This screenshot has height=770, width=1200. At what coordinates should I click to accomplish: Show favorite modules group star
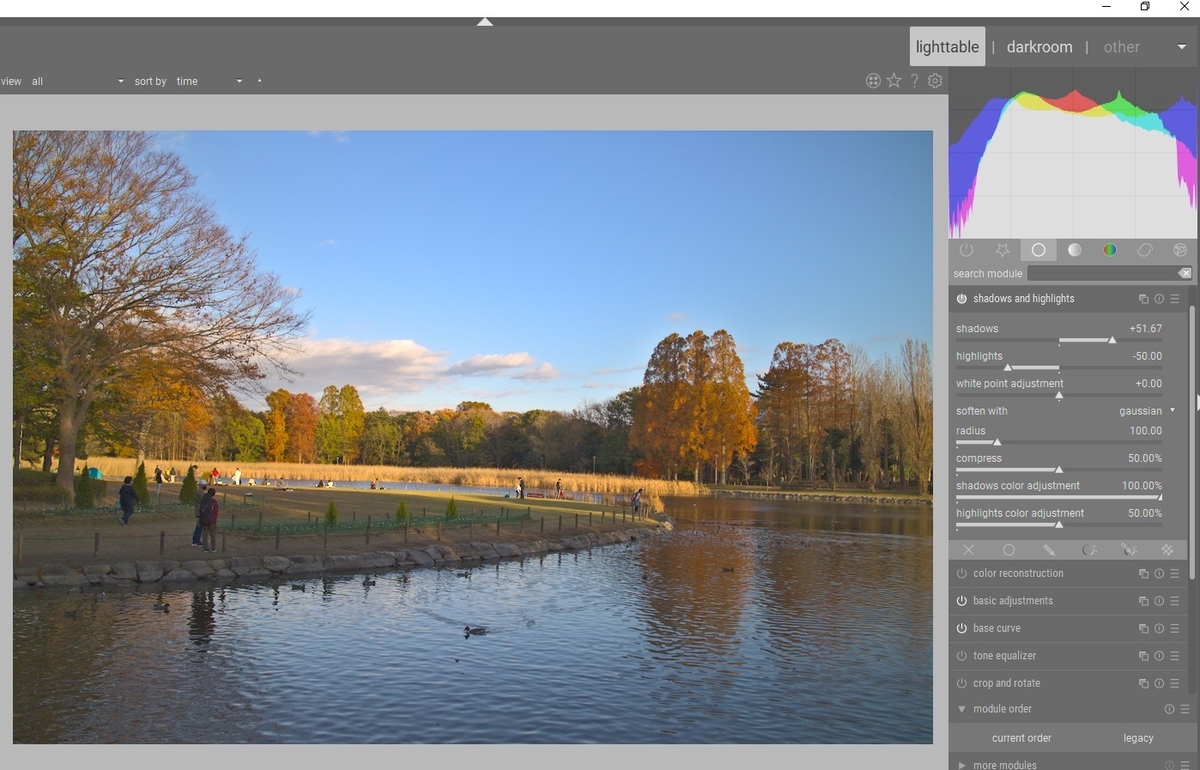1002,250
